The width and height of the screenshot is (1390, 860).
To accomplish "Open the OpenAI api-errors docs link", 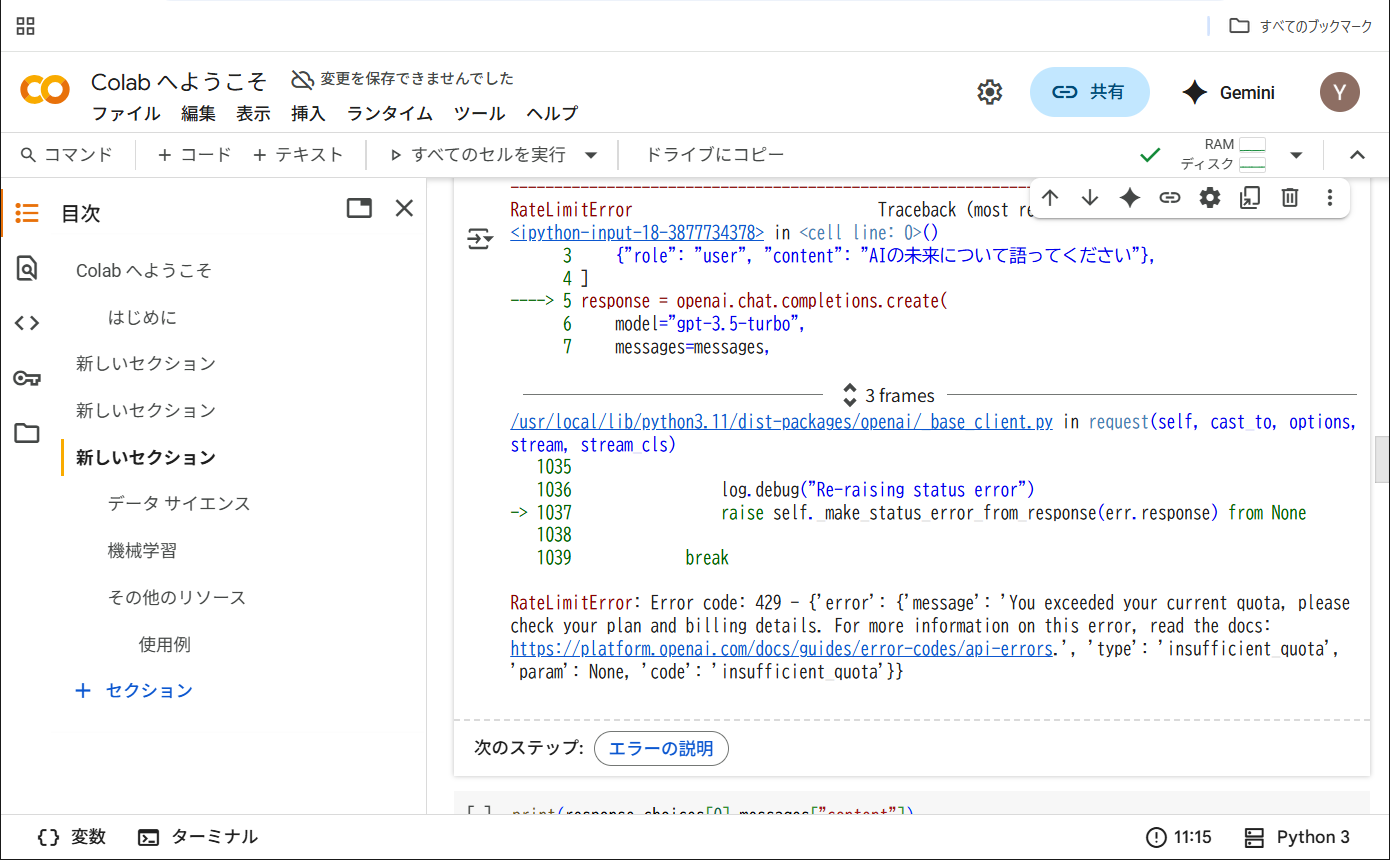I will click(x=781, y=649).
